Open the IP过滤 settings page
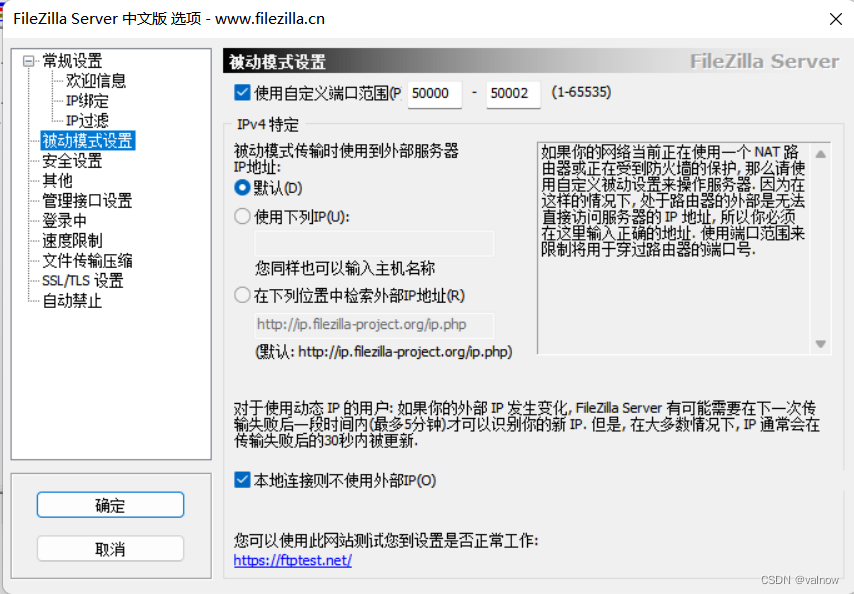This screenshot has width=854, height=594. [x=87, y=121]
